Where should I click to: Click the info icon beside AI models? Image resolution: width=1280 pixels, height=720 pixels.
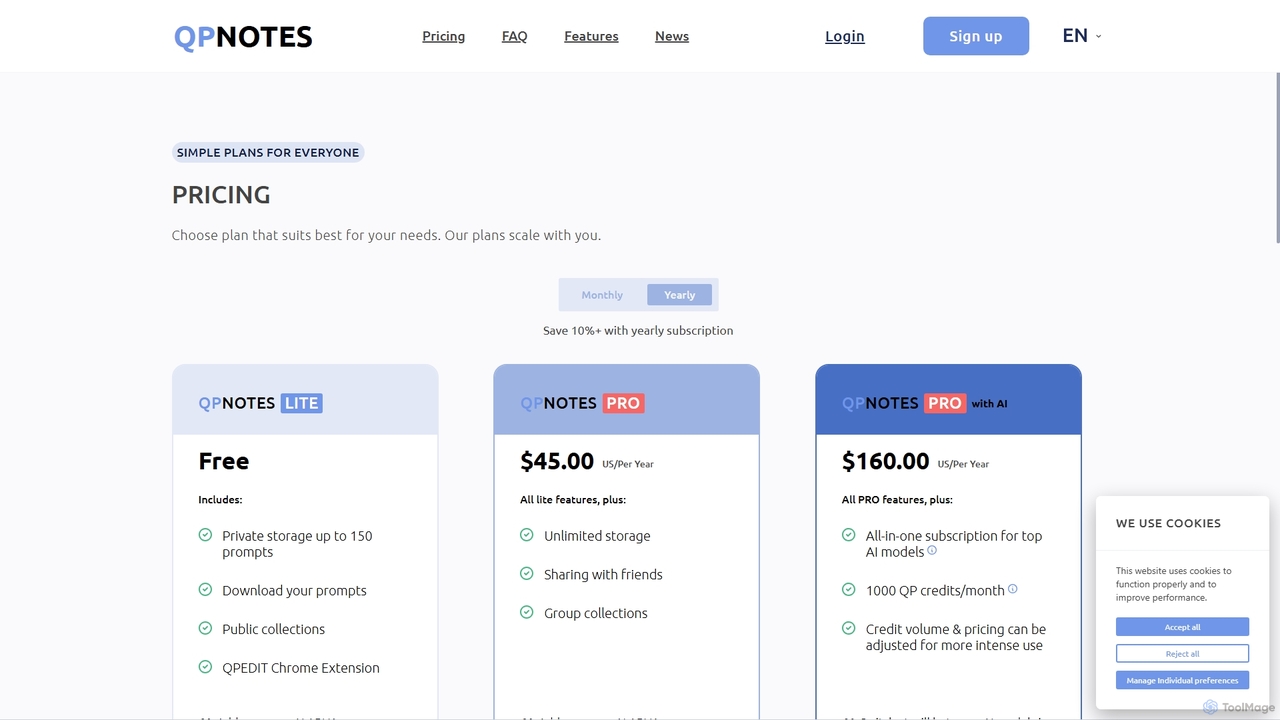[932, 550]
